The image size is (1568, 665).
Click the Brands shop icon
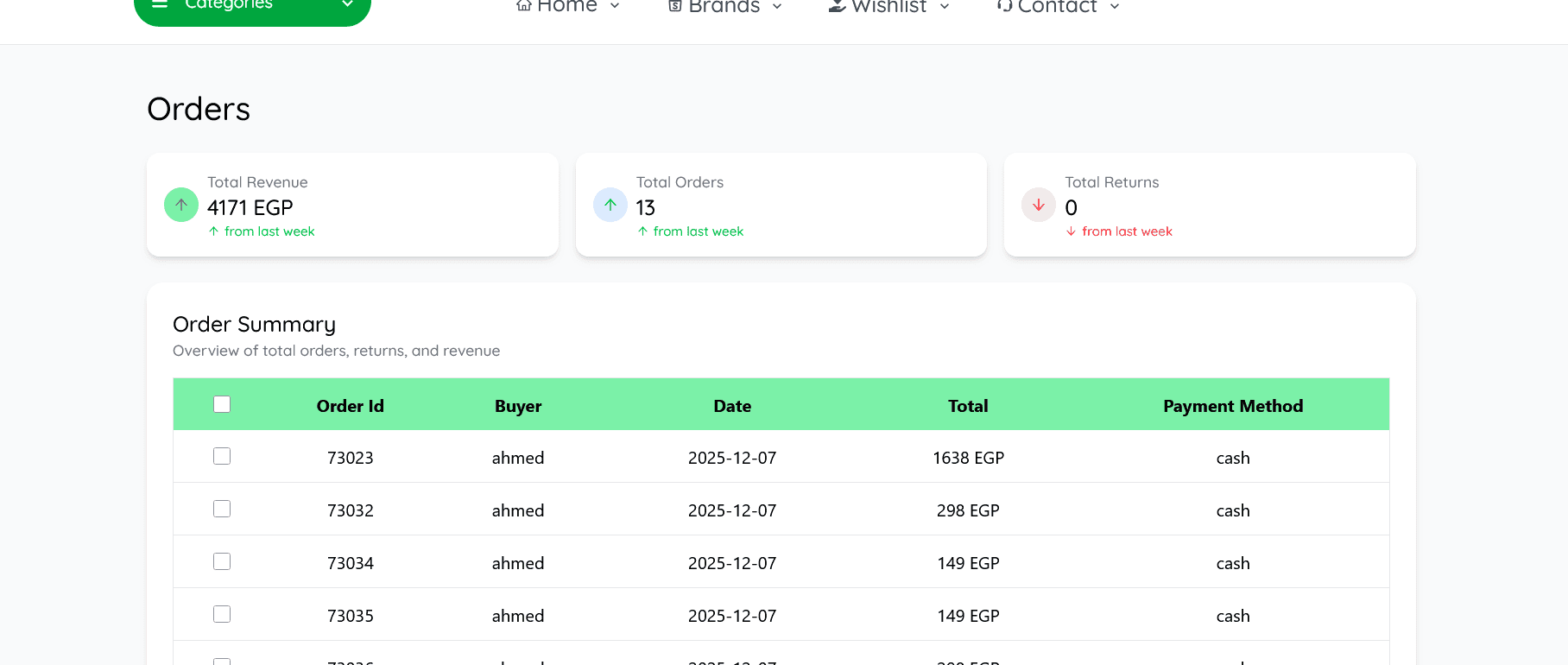click(x=675, y=5)
